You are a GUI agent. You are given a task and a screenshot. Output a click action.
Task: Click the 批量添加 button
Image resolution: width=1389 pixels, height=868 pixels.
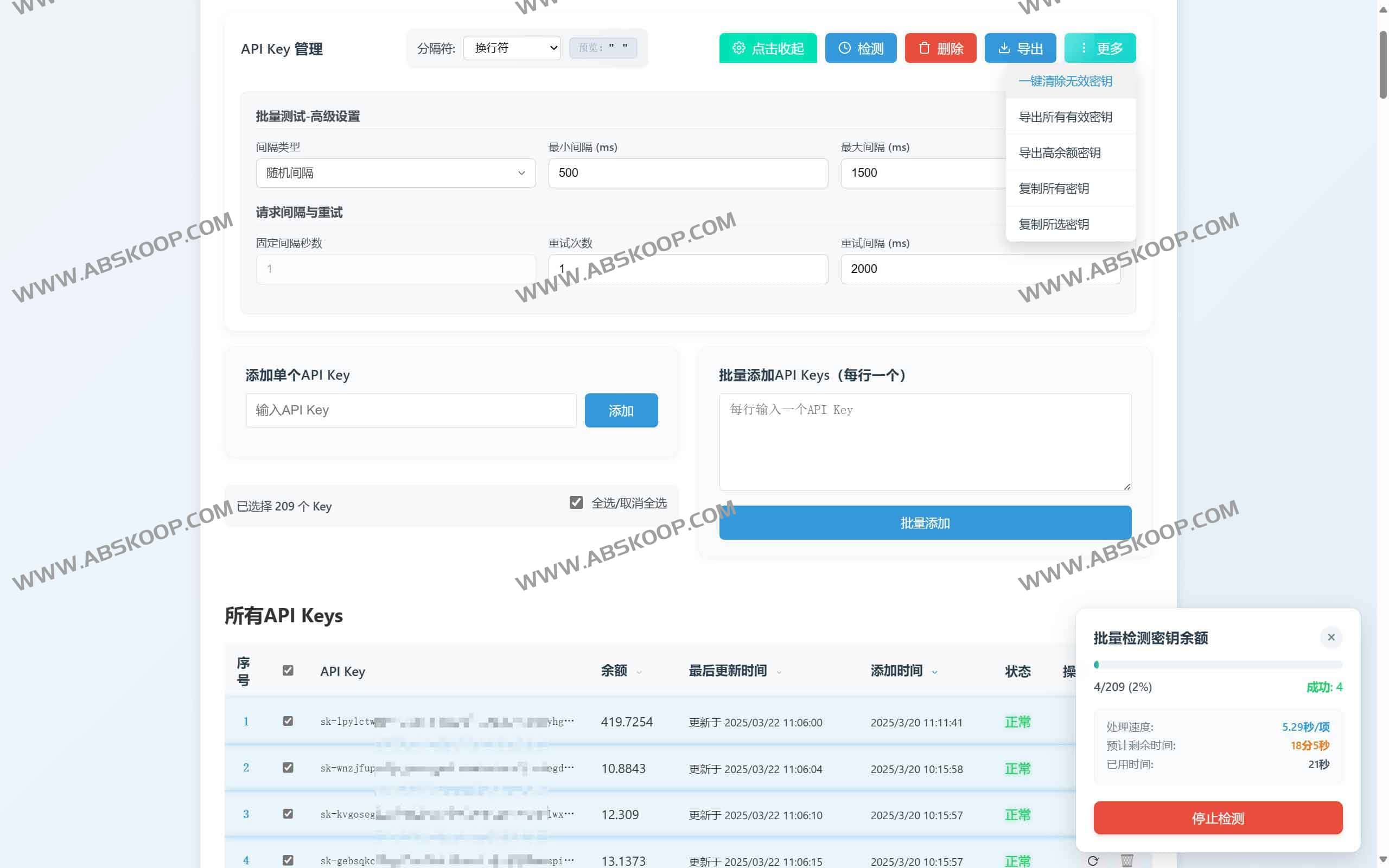point(924,522)
